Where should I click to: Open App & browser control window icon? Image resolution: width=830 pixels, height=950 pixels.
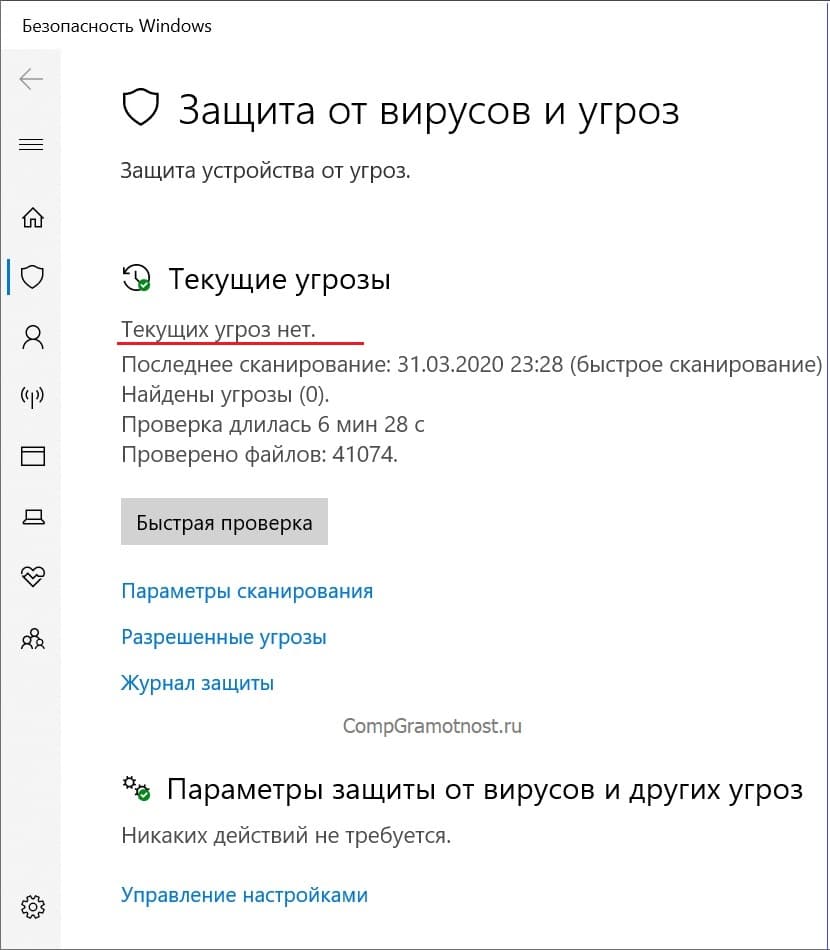[x=33, y=456]
